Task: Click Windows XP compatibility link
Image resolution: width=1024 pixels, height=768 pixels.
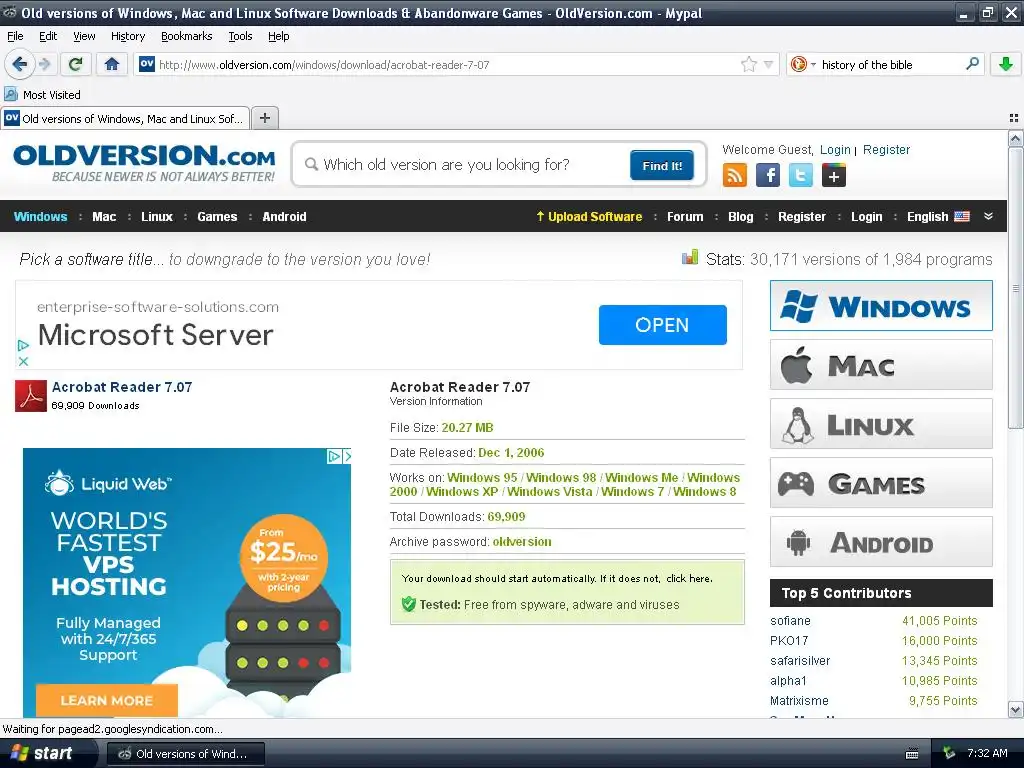Action: [462, 492]
